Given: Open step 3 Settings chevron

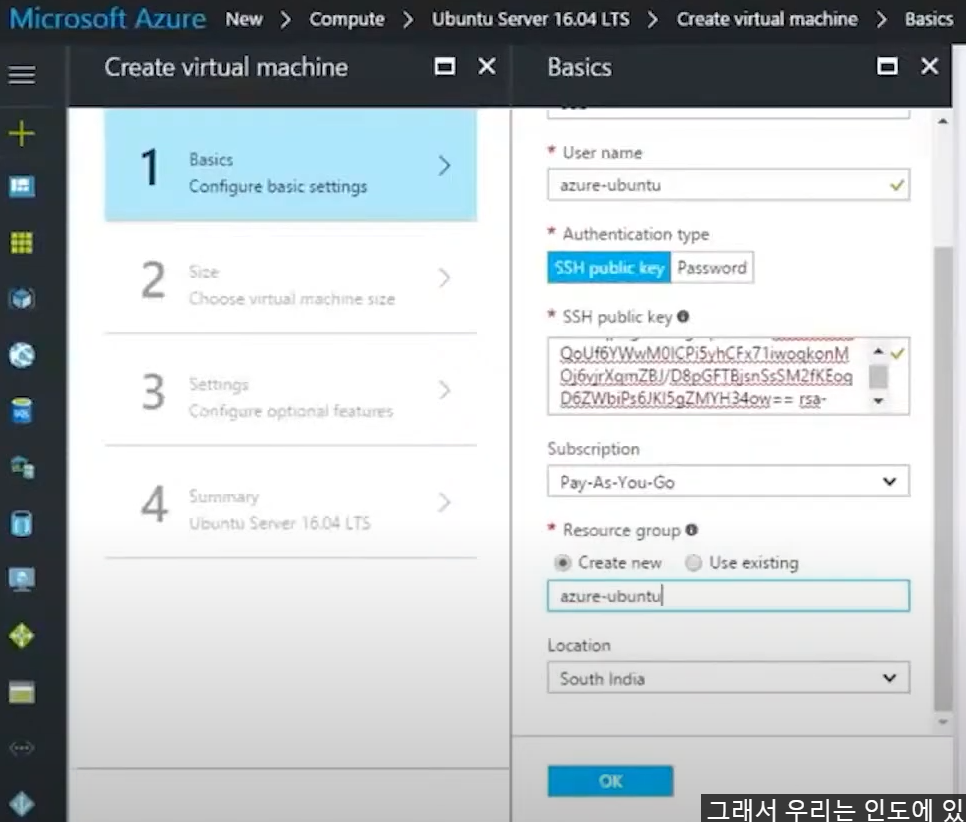Looking at the screenshot, I should 444,389.
